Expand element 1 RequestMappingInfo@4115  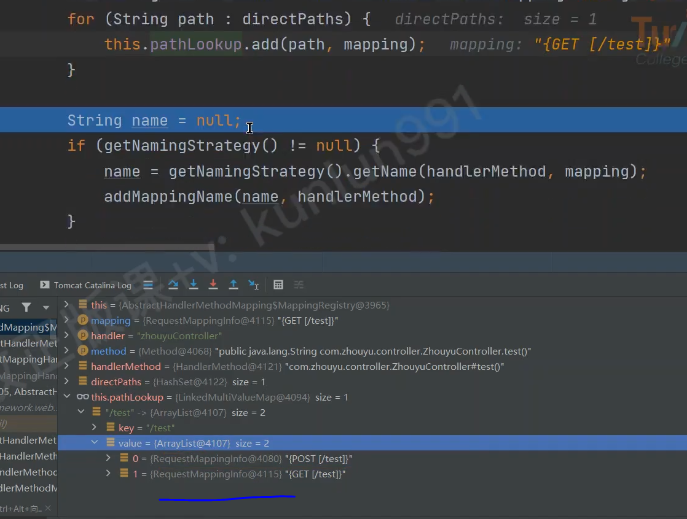(108, 473)
